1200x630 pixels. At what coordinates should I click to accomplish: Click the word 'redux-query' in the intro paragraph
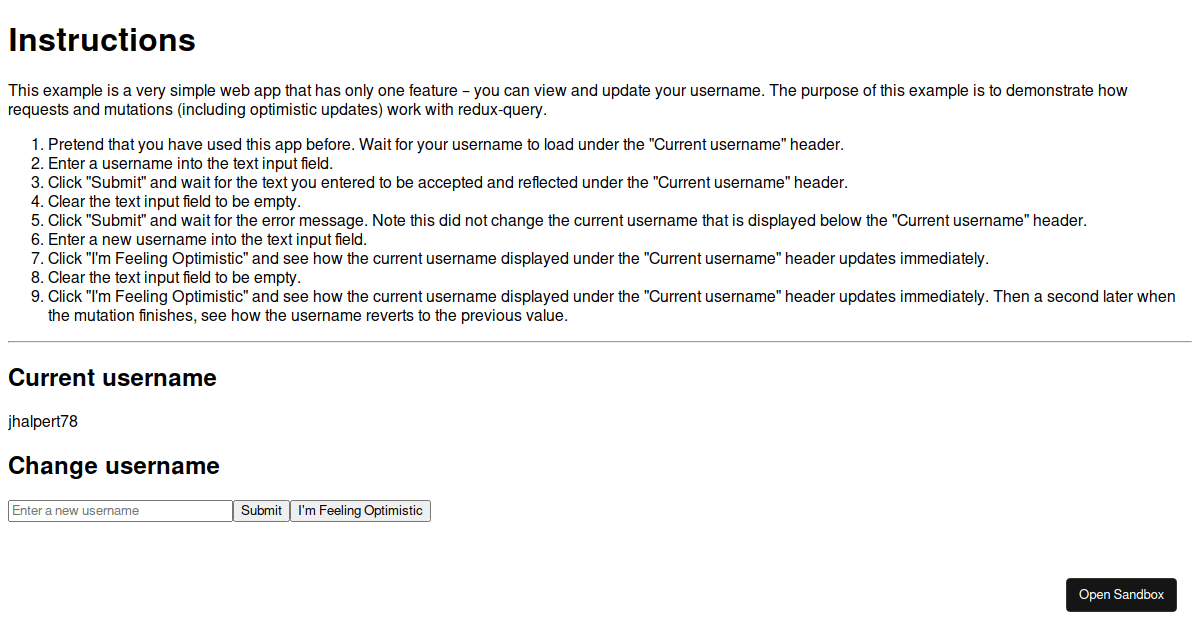click(x=504, y=110)
